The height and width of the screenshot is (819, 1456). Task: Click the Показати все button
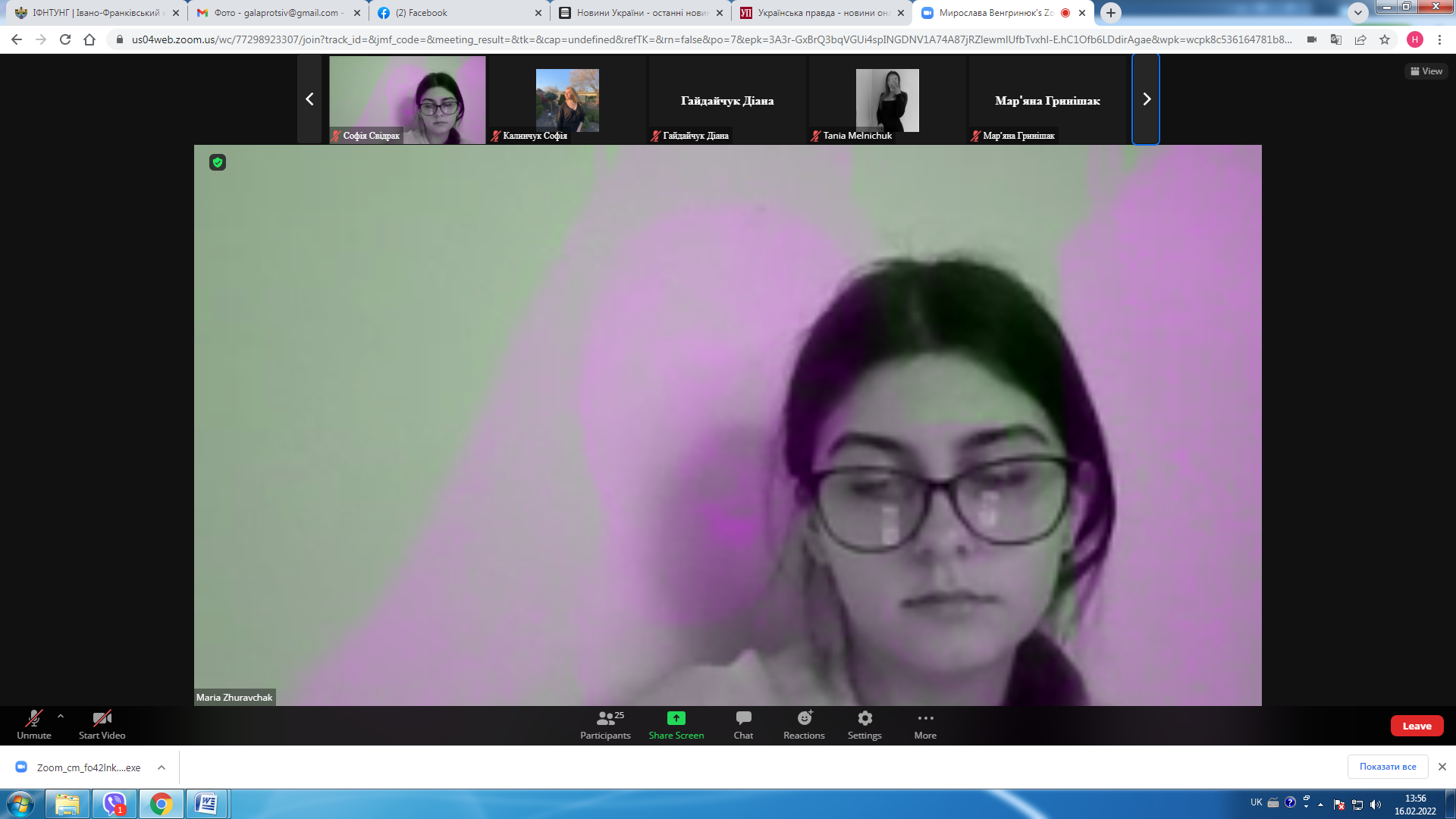1387,767
